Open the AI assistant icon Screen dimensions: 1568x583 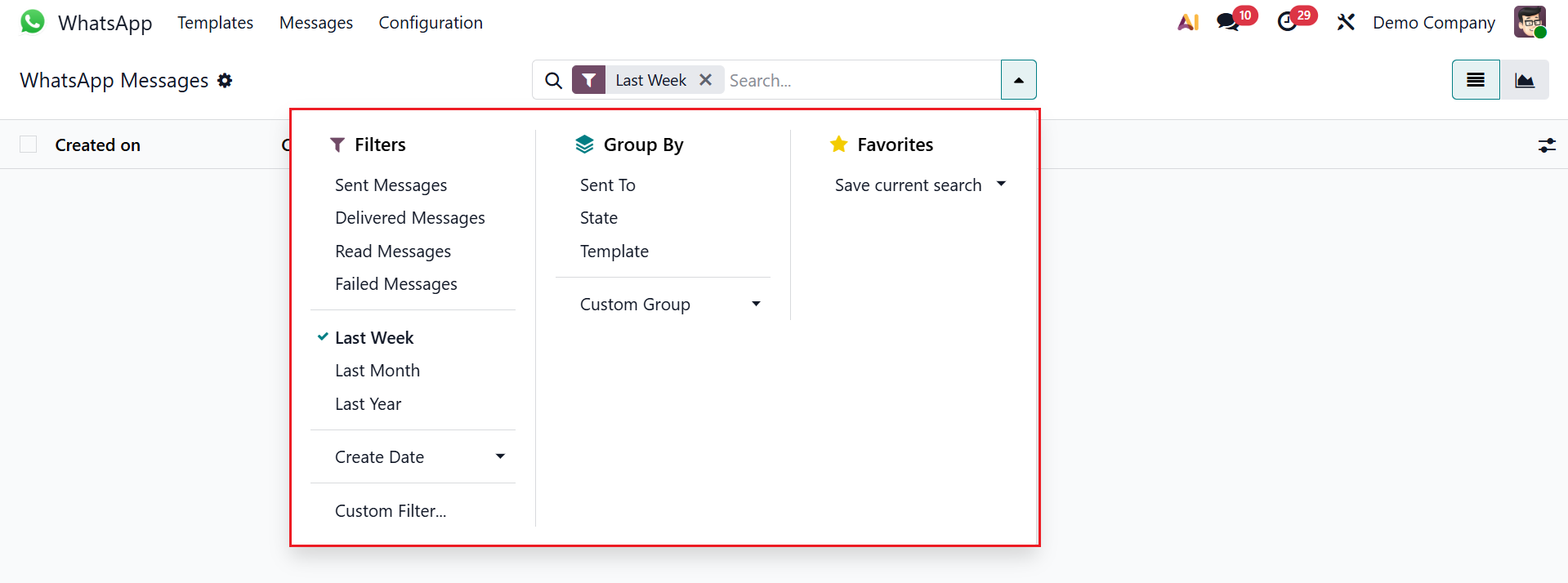pos(1188,22)
